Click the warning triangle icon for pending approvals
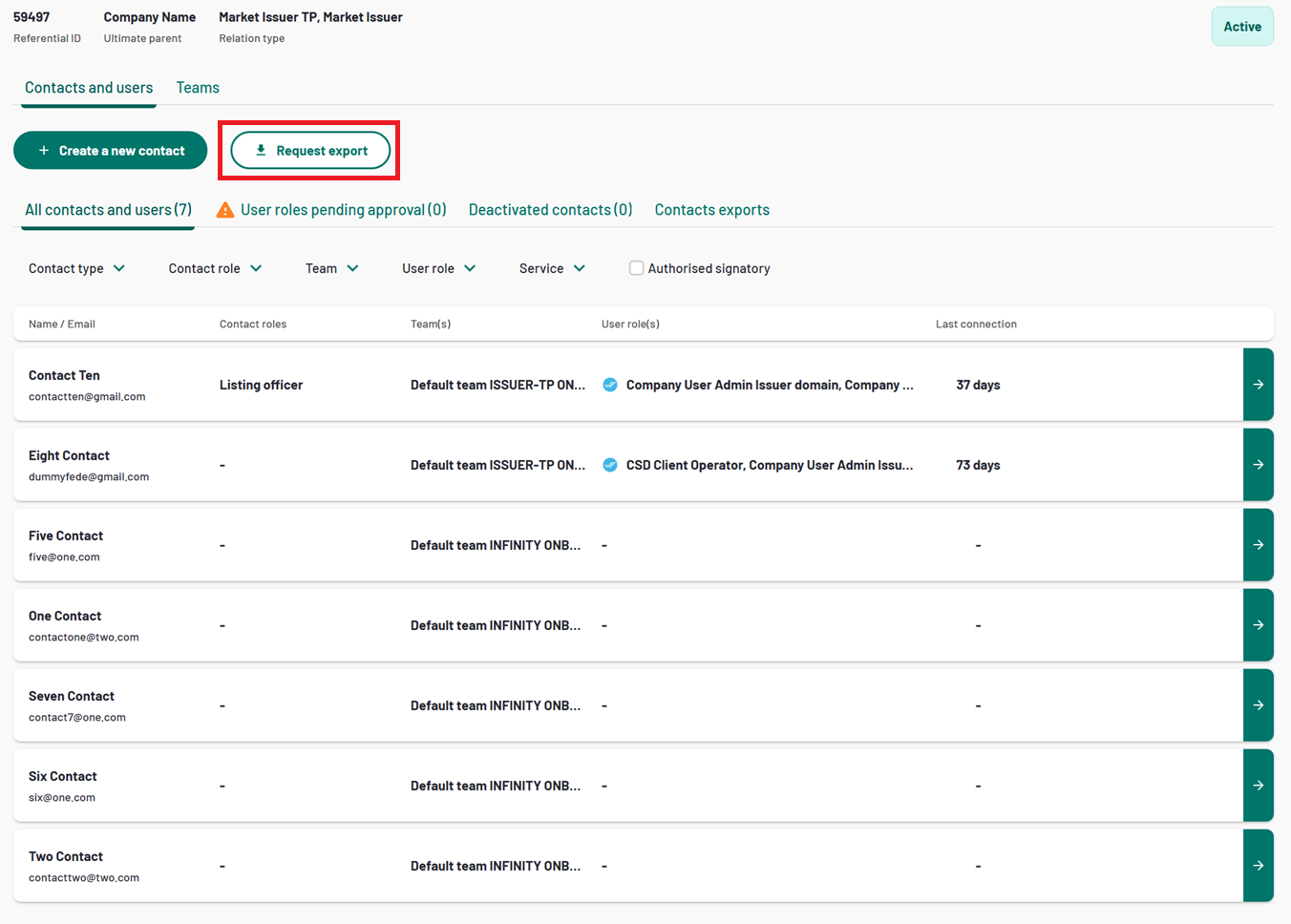The width and height of the screenshot is (1291, 924). (225, 210)
